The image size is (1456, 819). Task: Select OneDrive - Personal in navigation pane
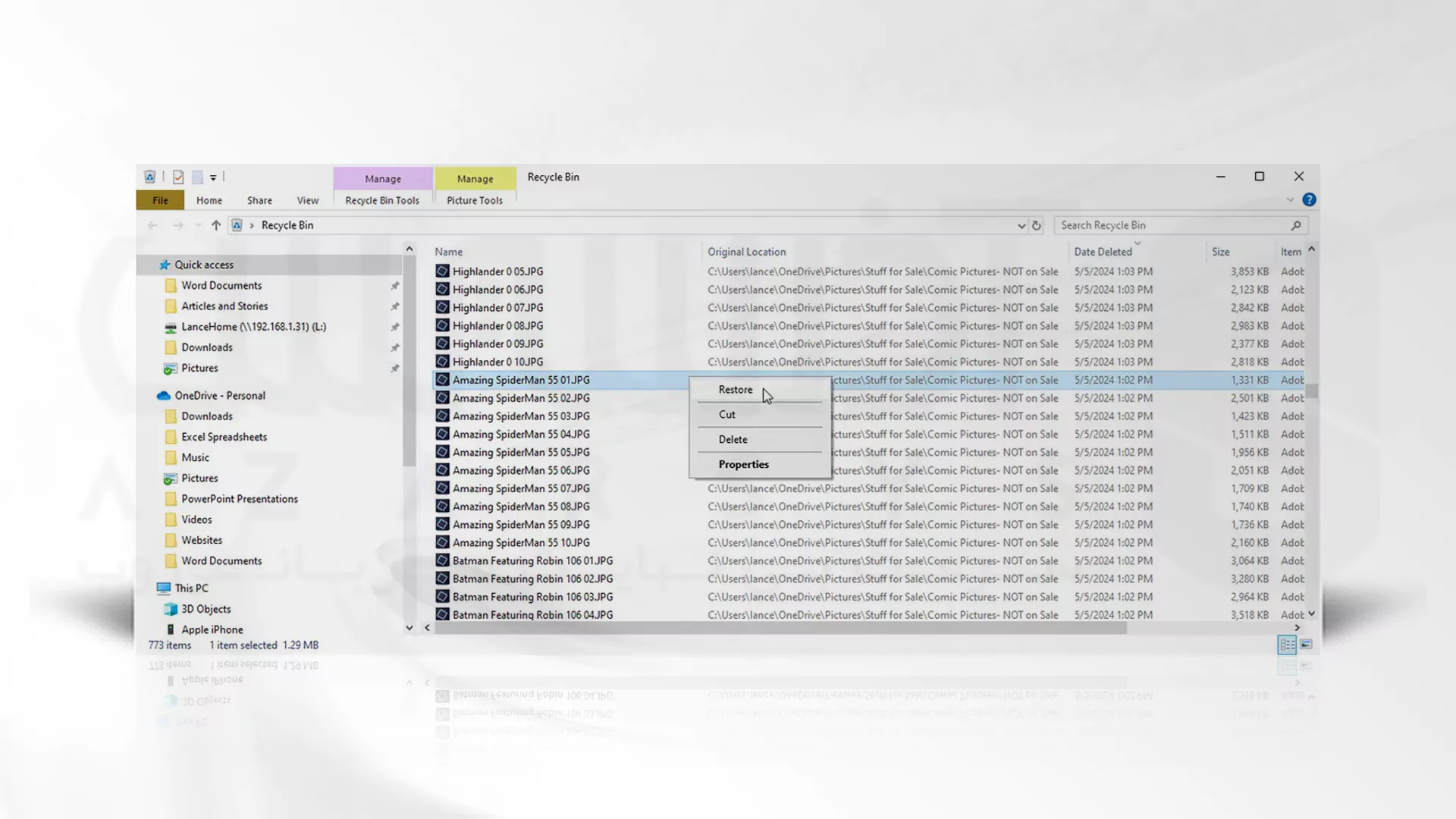220,396
